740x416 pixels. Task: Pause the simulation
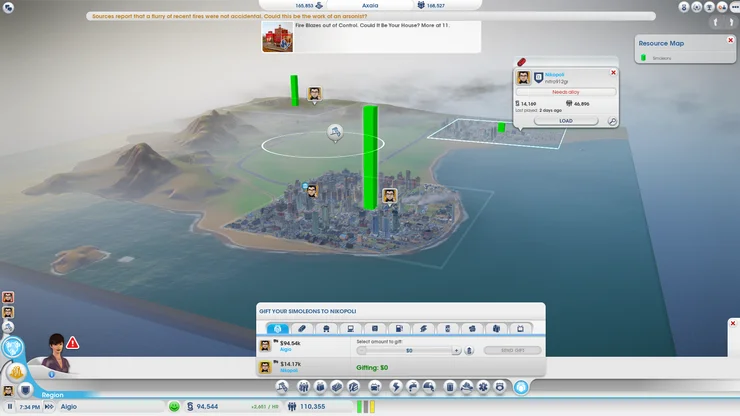pyautogui.click(x=9, y=407)
